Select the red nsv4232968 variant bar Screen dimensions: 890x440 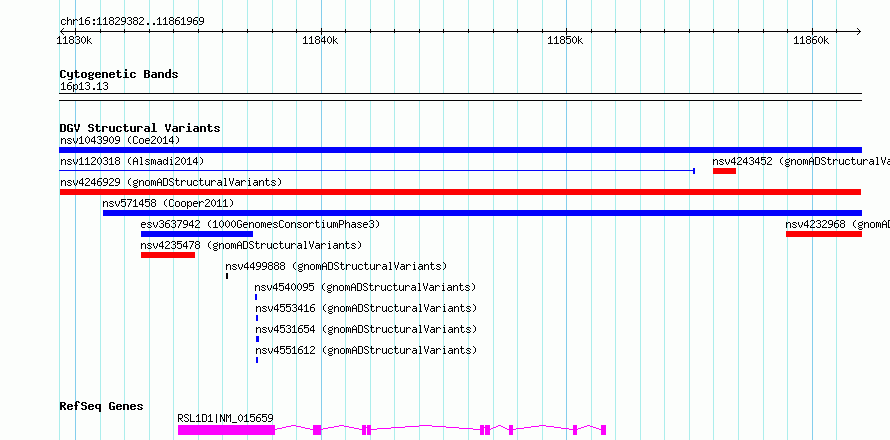(824, 234)
